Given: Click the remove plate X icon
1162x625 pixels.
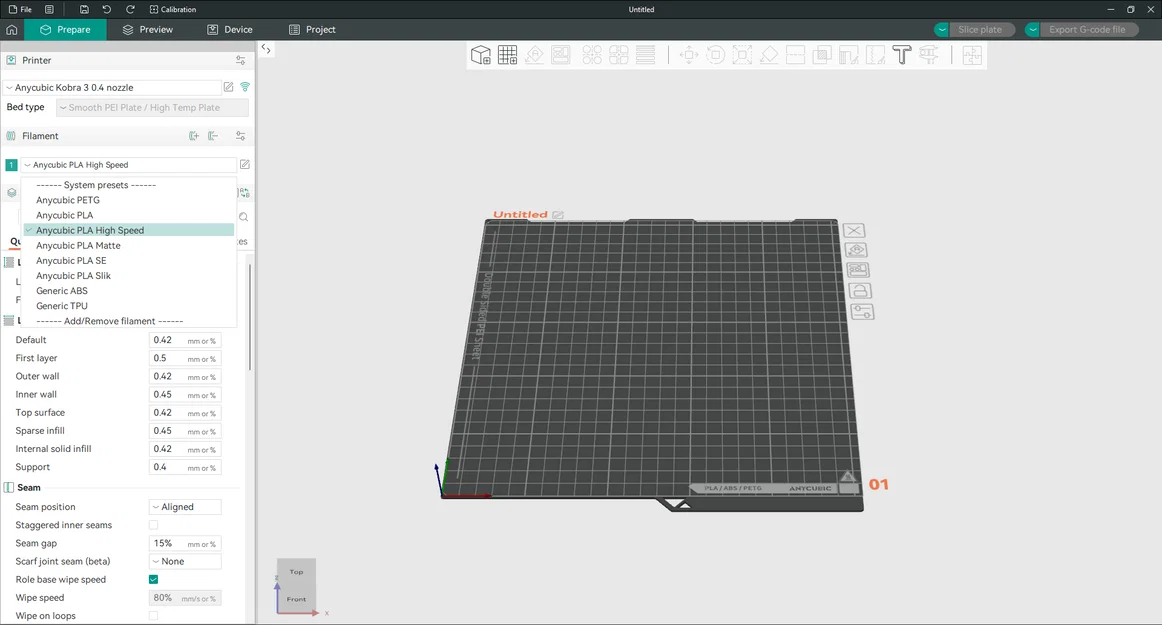Looking at the screenshot, I should 854,231.
